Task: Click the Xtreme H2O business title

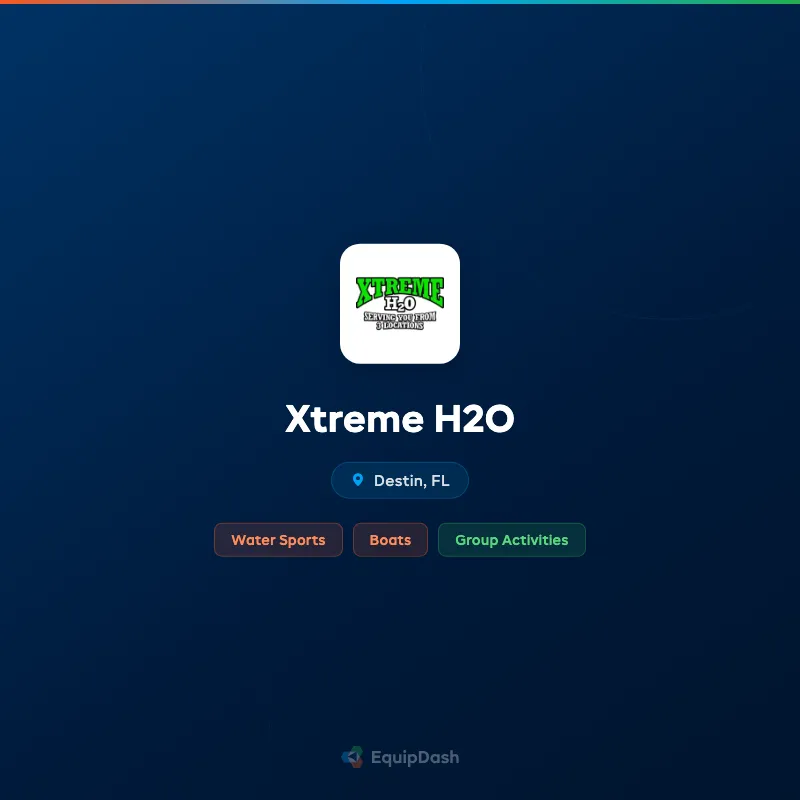Action: (x=400, y=419)
